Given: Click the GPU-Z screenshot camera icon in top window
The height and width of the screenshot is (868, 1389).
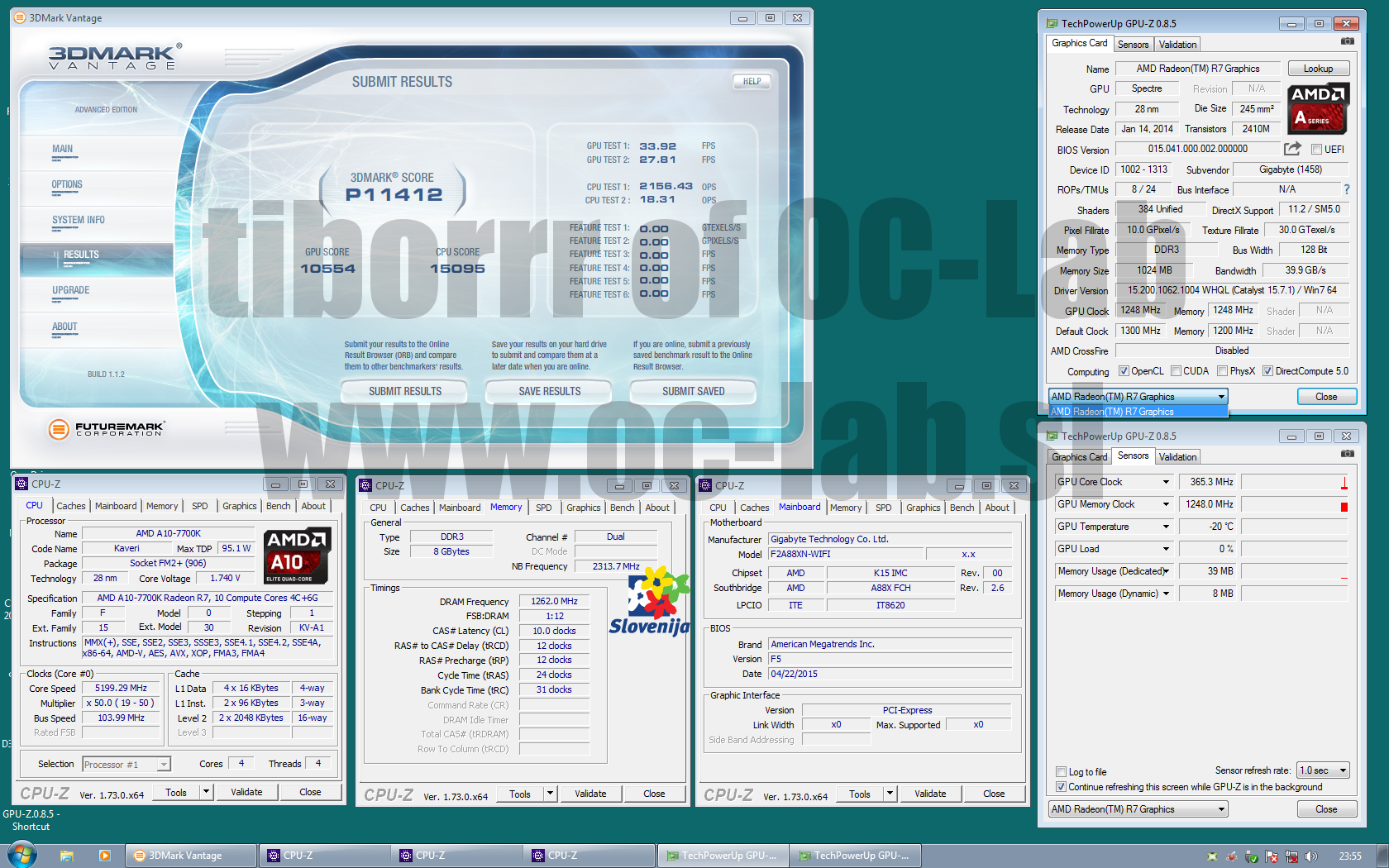Looking at the screenshot, I should (x=1347, y=41).
